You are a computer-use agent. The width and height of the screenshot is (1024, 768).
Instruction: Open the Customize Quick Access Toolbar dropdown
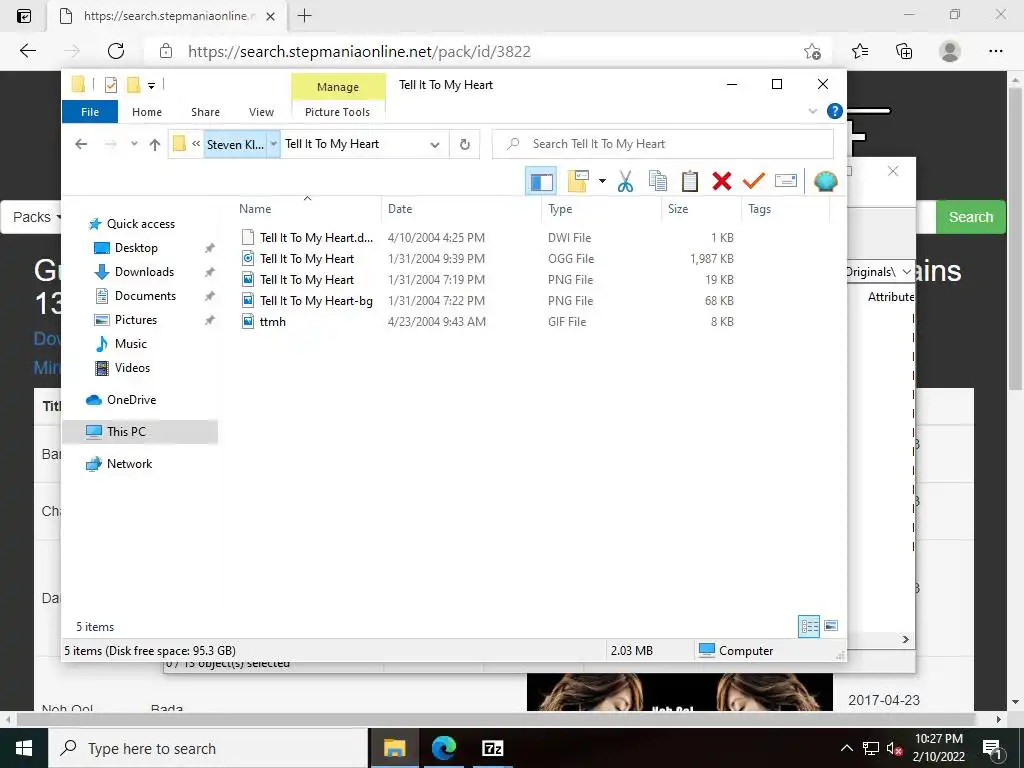pos(152,86)
